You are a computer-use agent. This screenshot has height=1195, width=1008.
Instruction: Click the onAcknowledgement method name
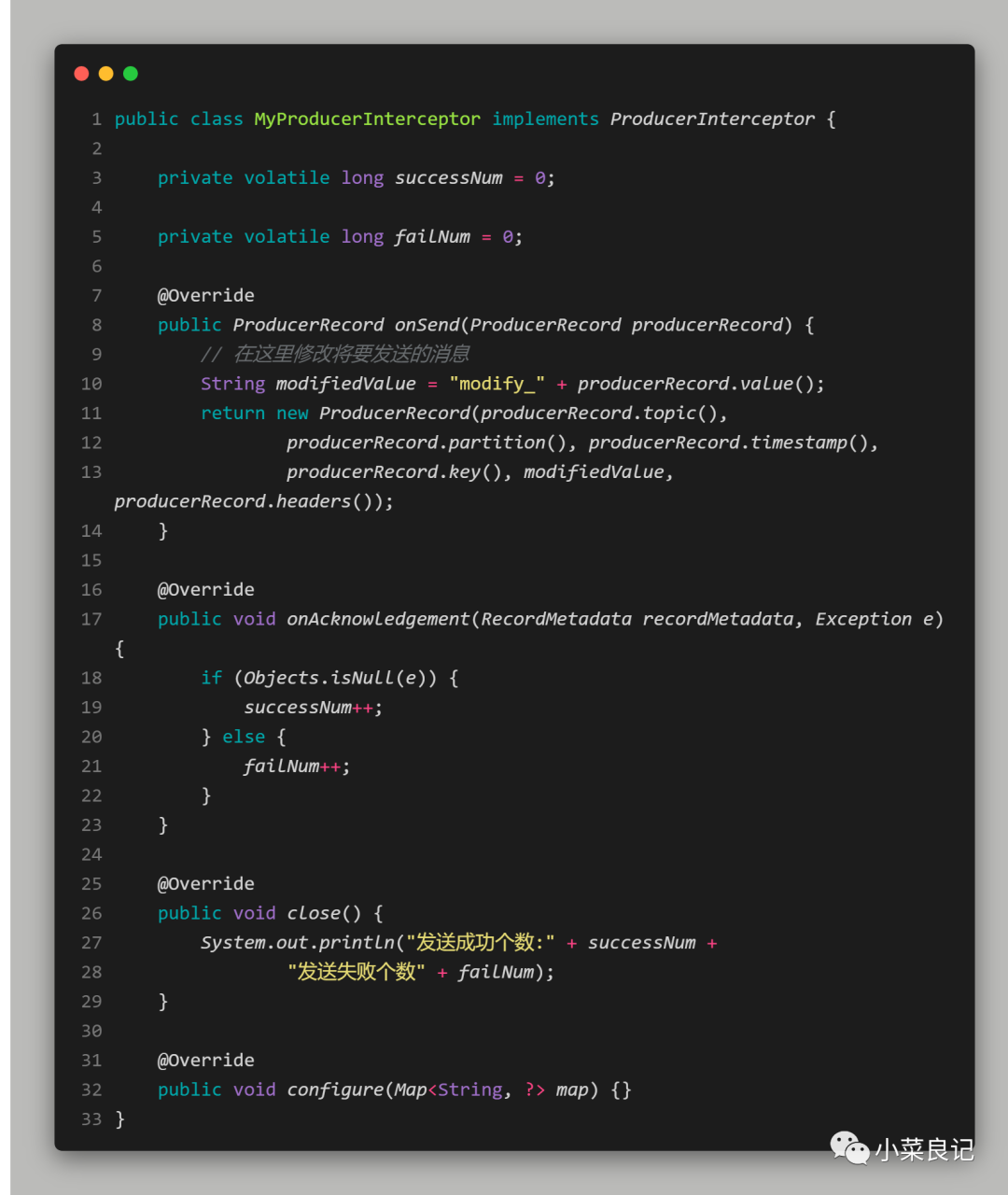(378, 619)
